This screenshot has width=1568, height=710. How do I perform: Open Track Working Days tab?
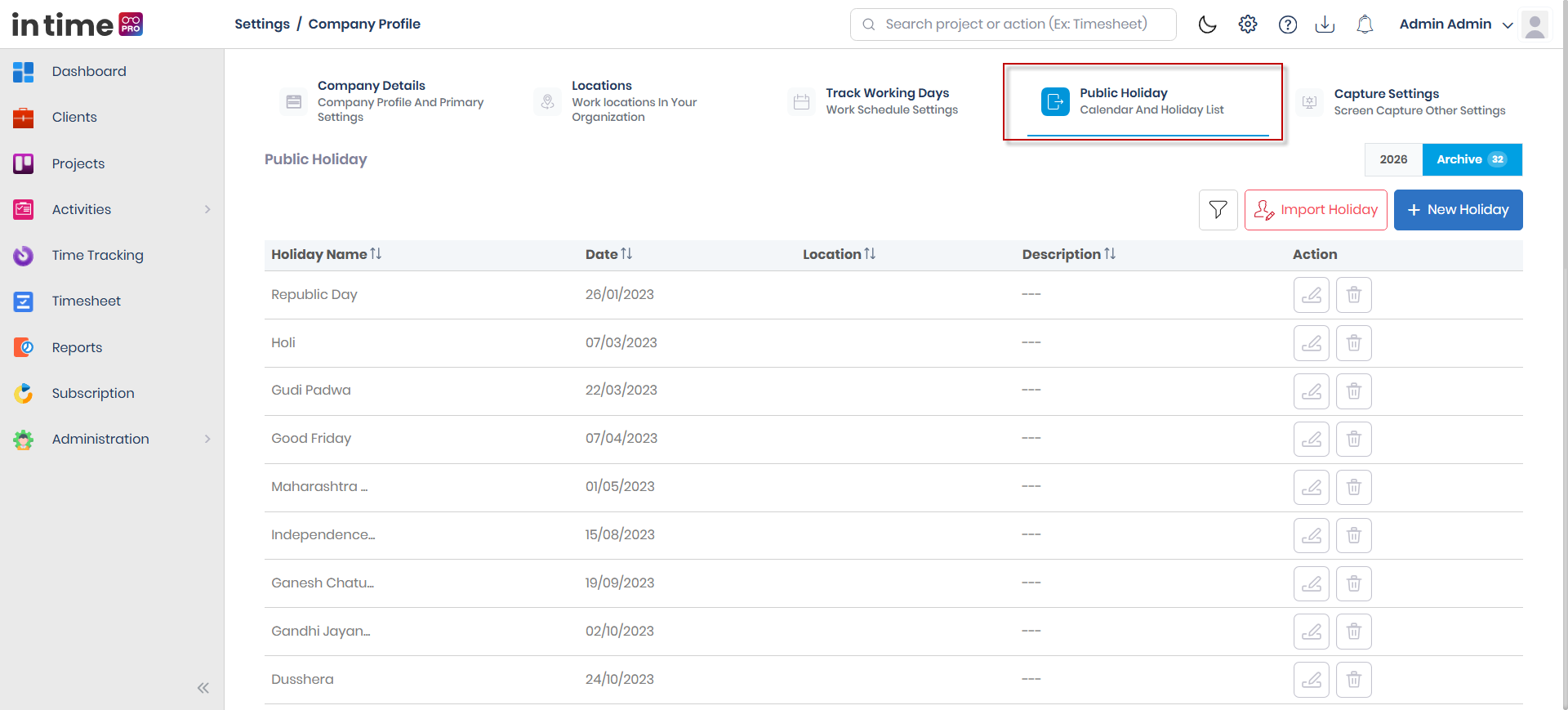[x=875, y=101]
